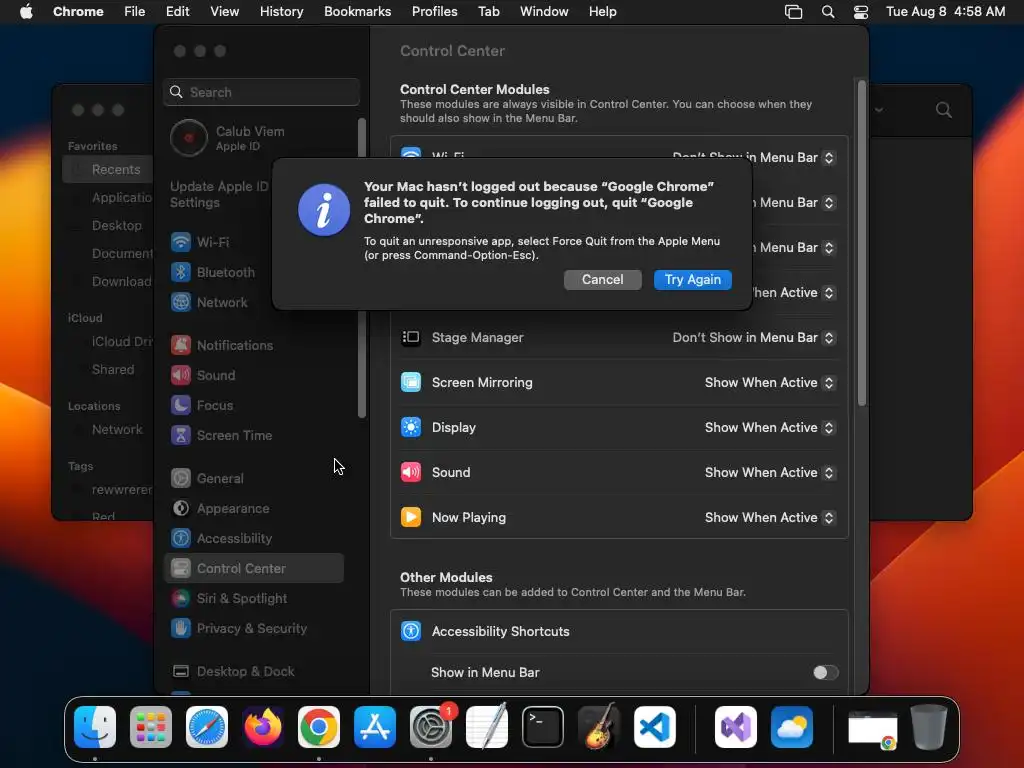This screenshot has height=768, width=1024.
Task: Open the Tab menu
Action: tap(488, 12)
